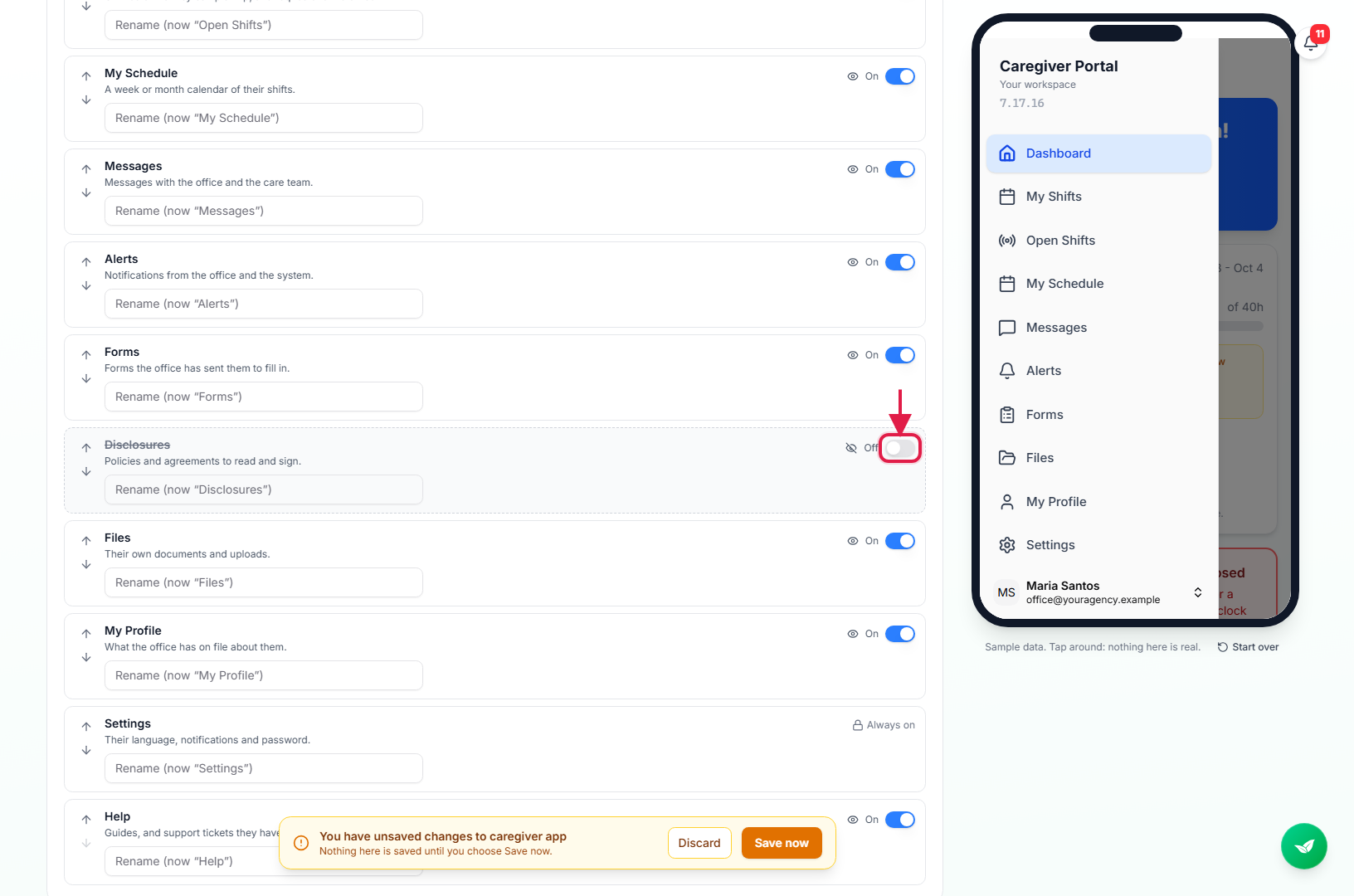Click Start over below the phone preview
Screen dimensions: 1354x896
coord(1248,647)
